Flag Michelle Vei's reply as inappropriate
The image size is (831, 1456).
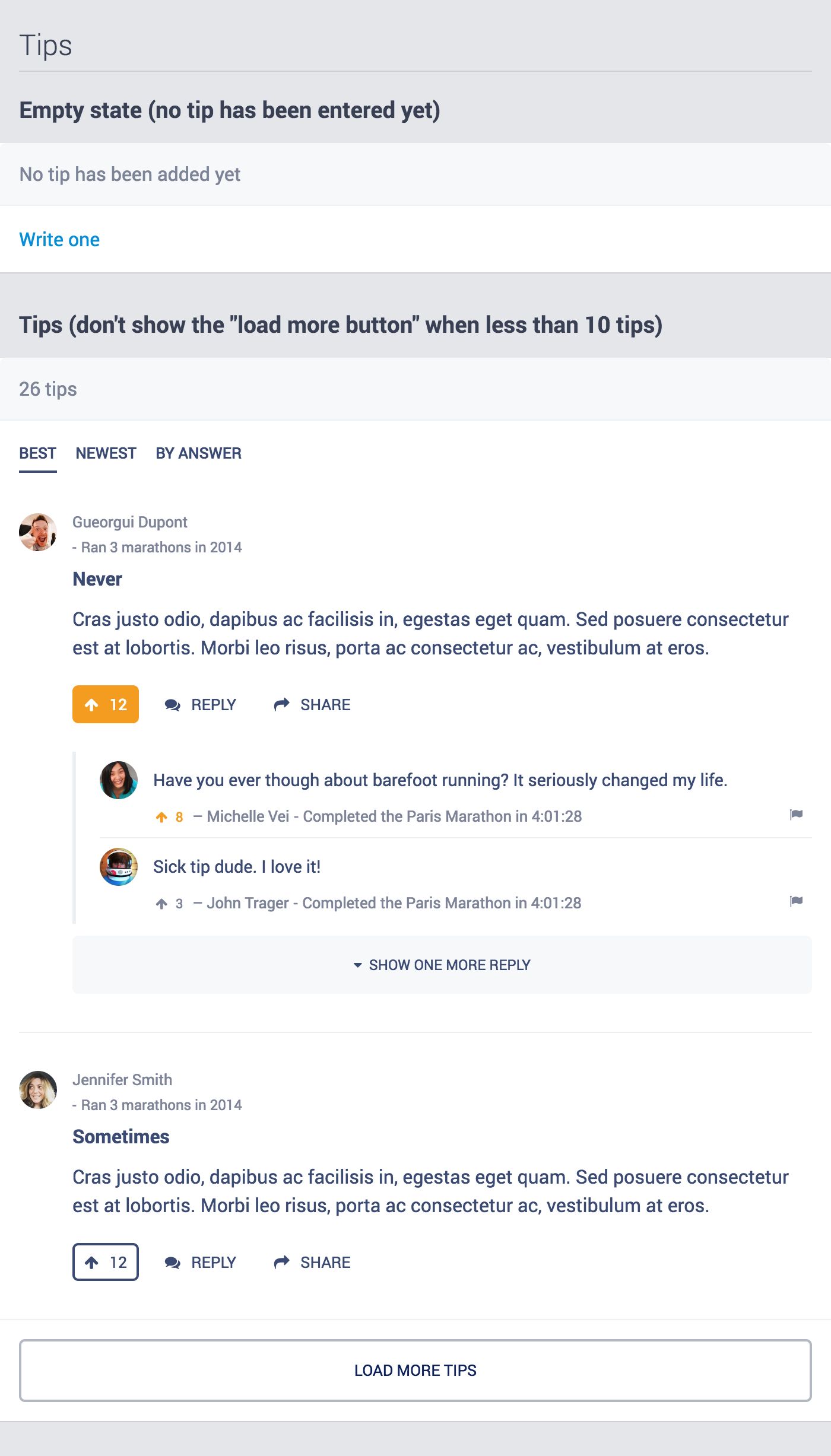[796, 815]
